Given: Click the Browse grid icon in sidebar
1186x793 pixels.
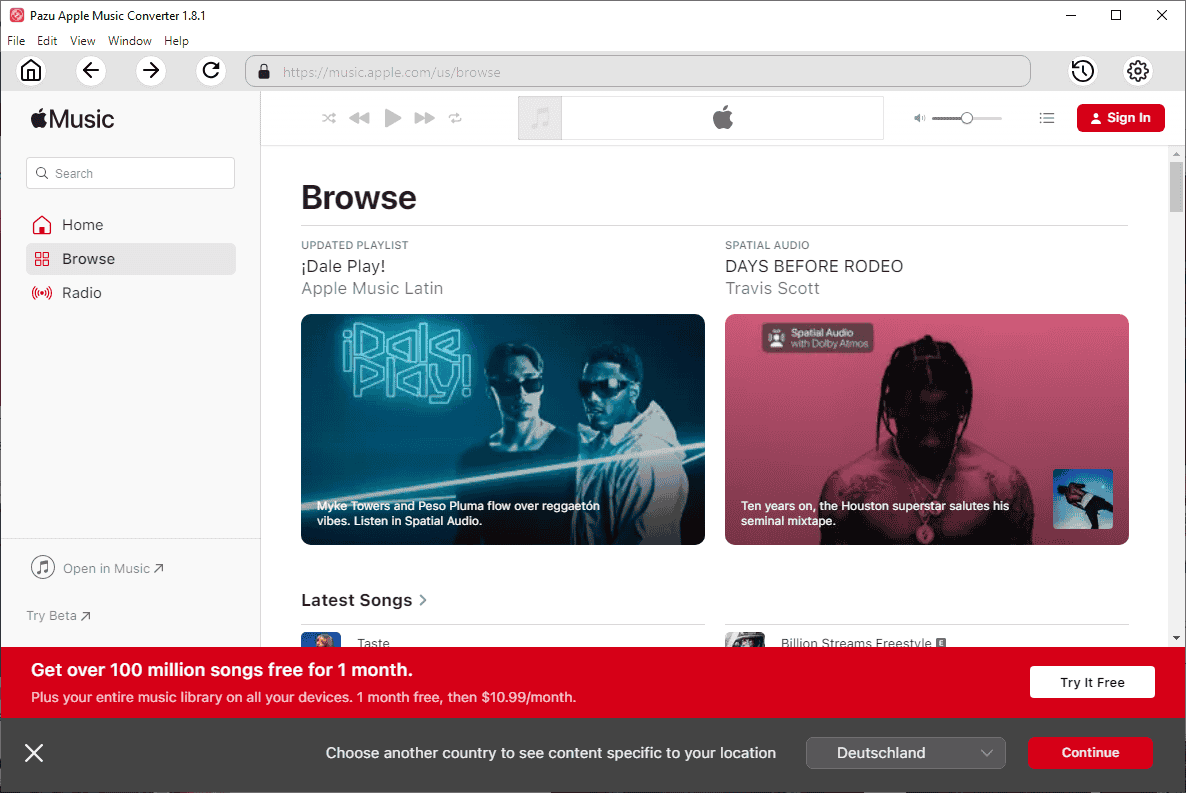Looking at the screenshot, I should [x=42, y=259].
